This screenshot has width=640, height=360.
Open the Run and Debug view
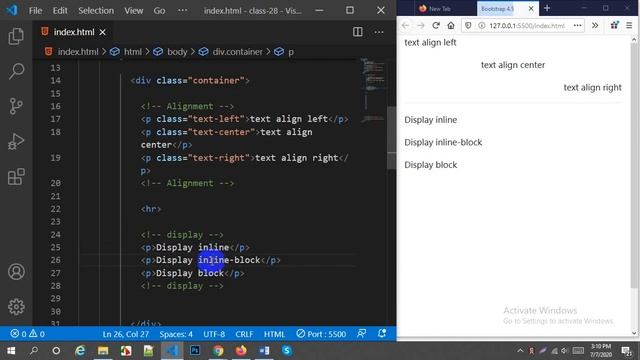(16, 142)
